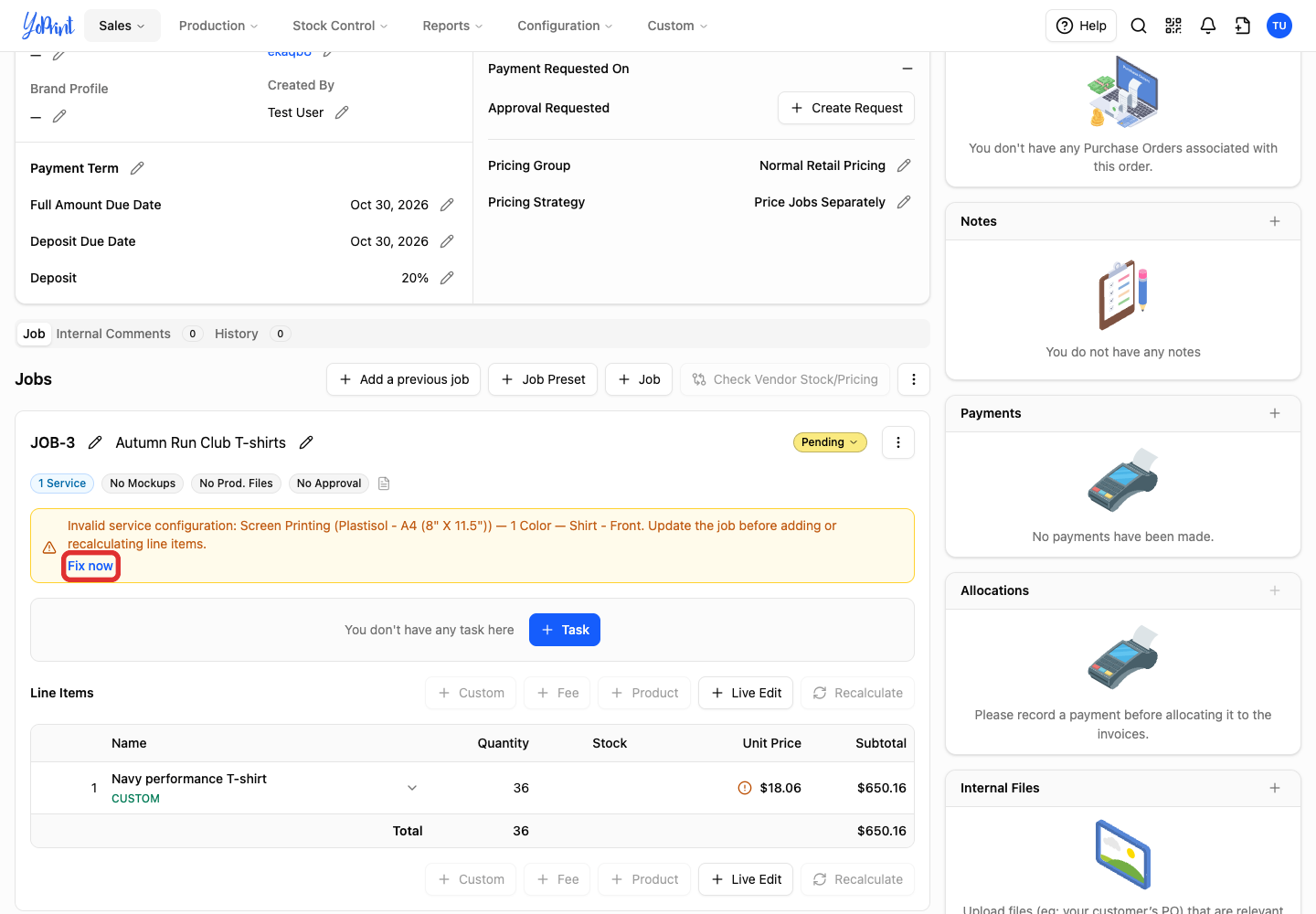1316x914 pixels.
Task: Add a payment via Payments plus icon
Action: coord(1275,413)
